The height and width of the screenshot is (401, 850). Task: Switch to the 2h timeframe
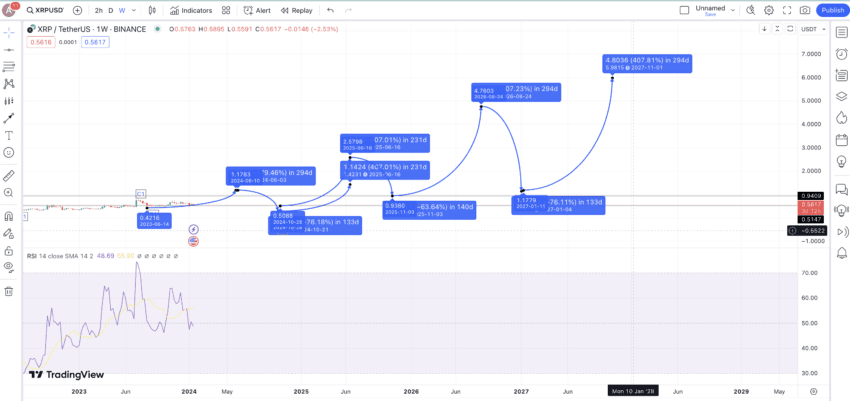99,10
